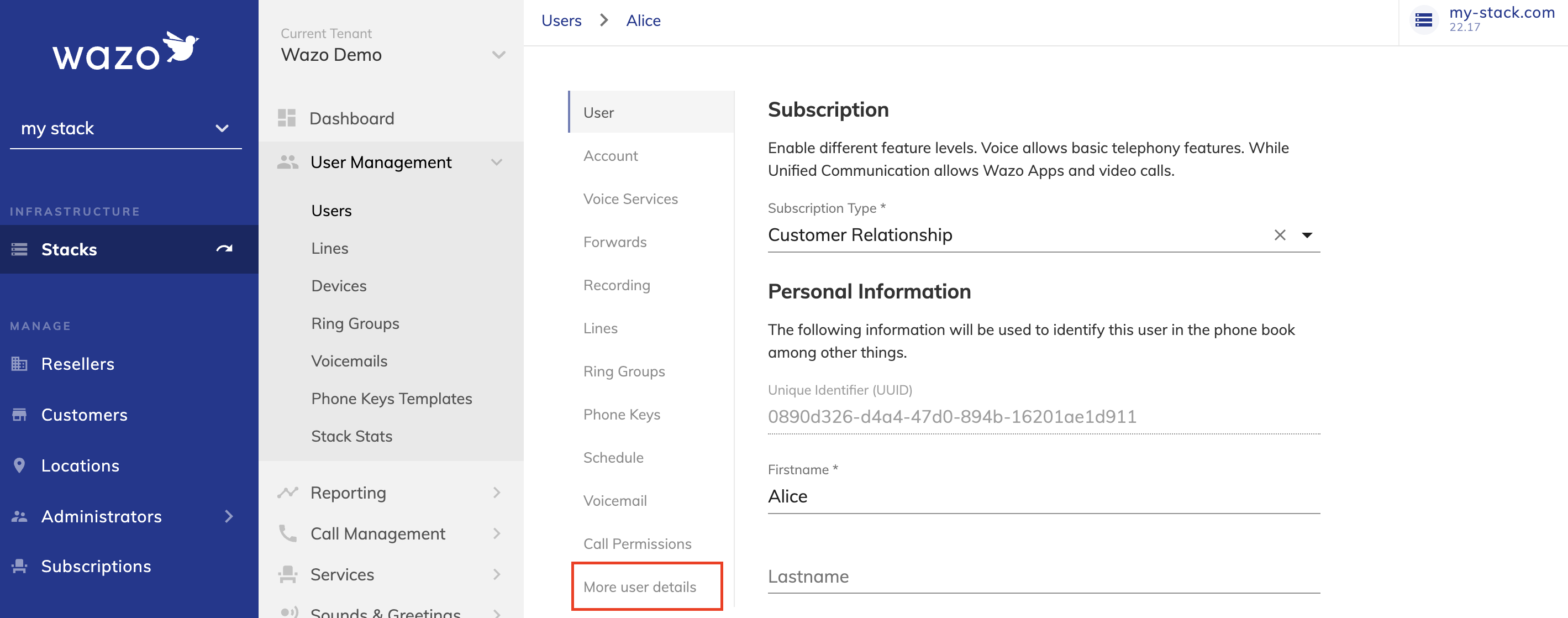The height and width of the screenshot is (618, 1568).
Task: Click the my-stack.com server icon
Action: pos(1424,20)
